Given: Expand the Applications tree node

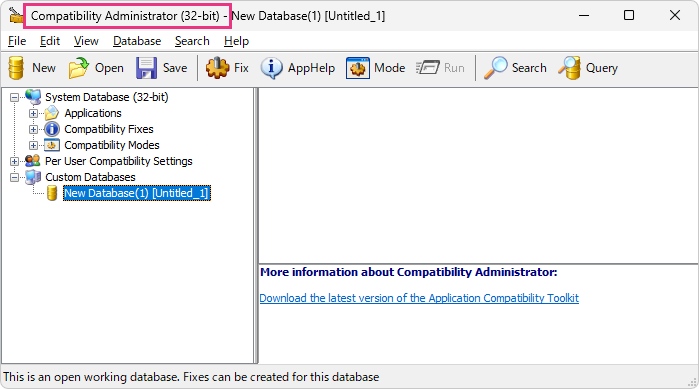Looking at the screenshot, I should coord(33,113).
